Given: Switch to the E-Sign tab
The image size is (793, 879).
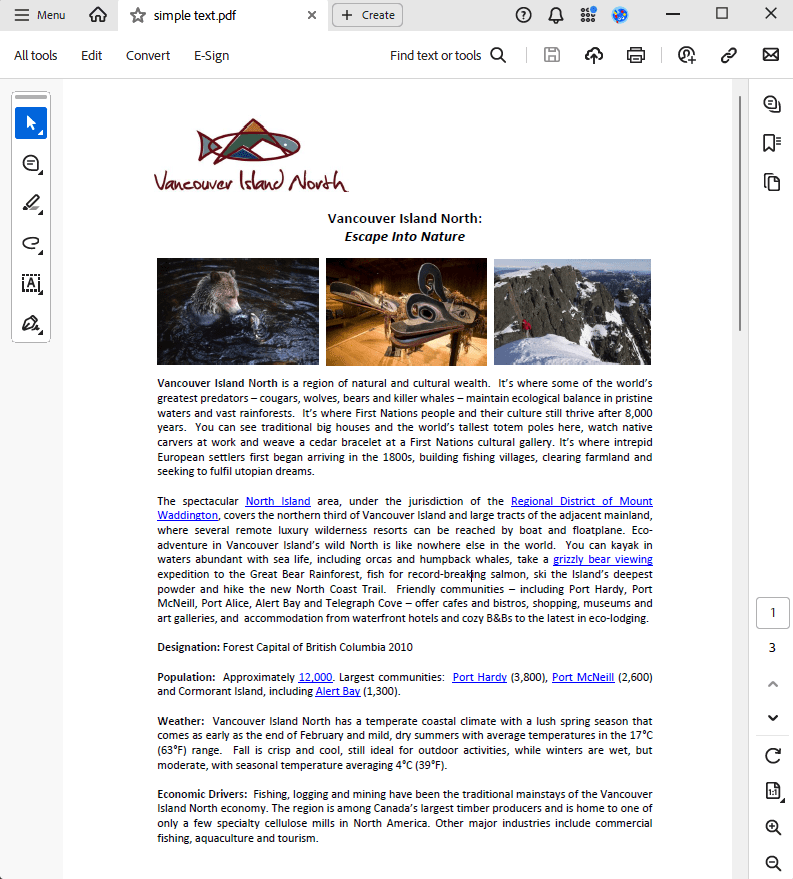Looking at the screenshot, I should (211, 55).
